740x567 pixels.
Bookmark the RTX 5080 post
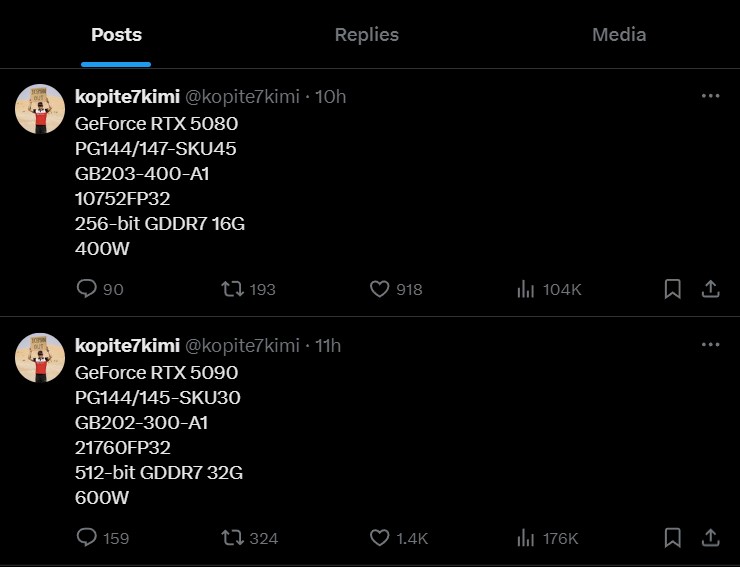coord(673,289)
